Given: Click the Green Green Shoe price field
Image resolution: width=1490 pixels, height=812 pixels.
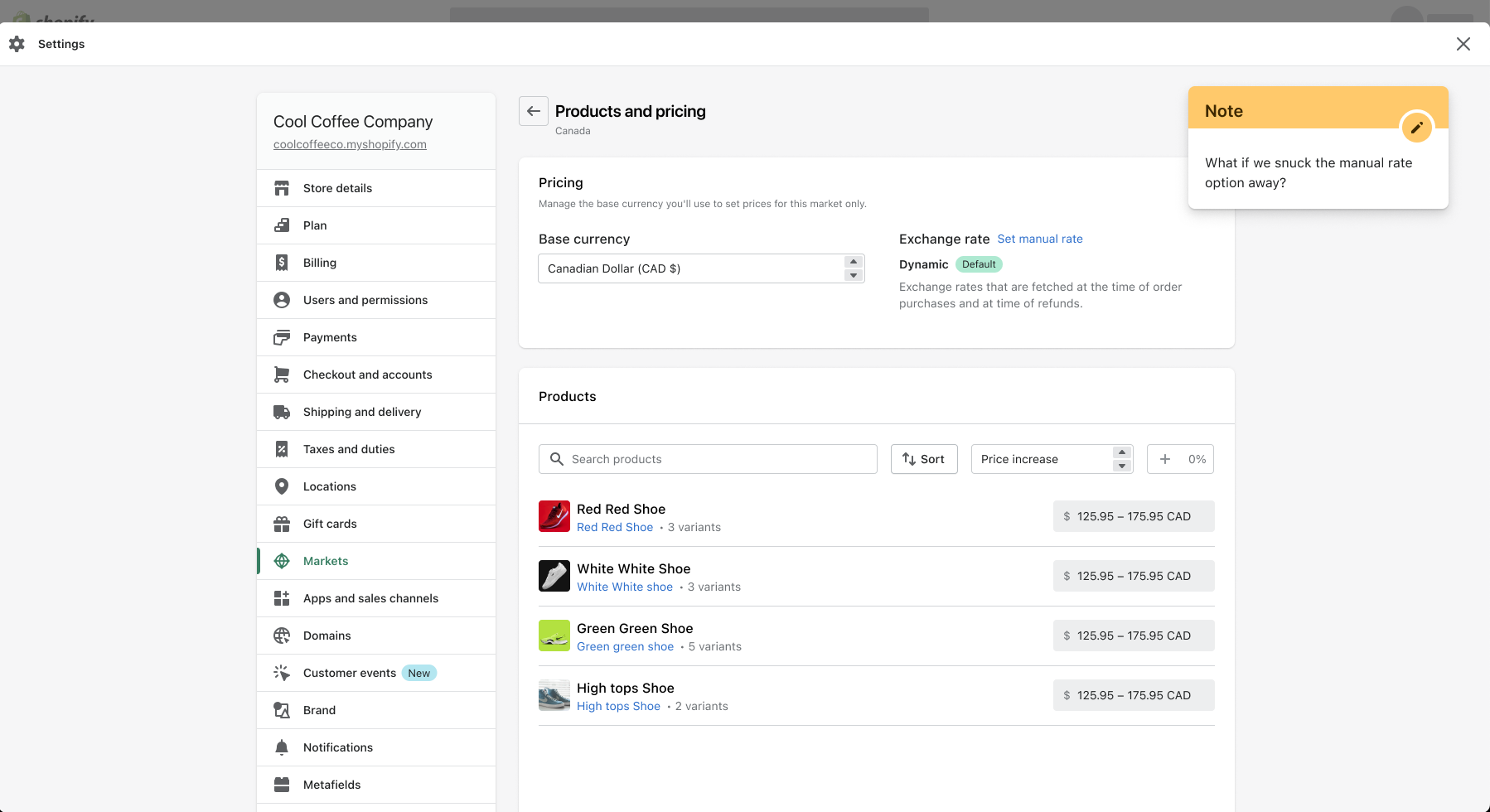Looking at the screenshot, I should pyautogui.click(x=1133, y=636).
